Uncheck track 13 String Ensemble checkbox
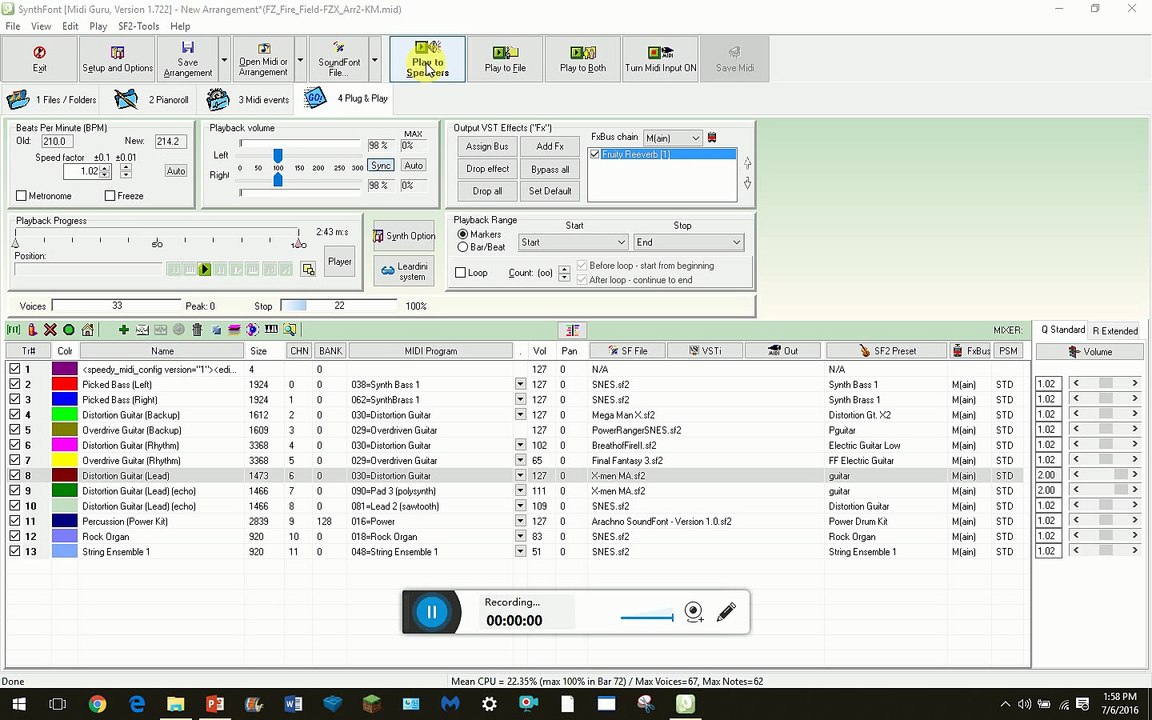The width and height of the screenshot is (1152, 720). (15, 551)
